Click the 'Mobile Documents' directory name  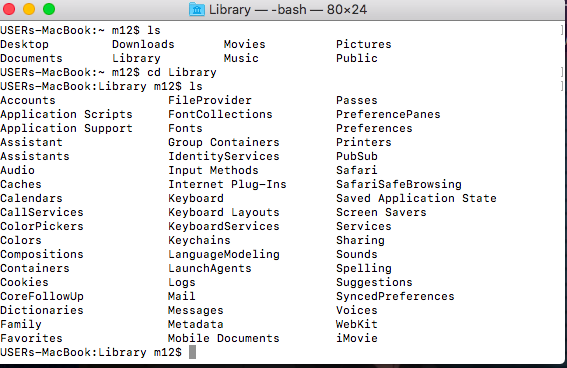[x=224, y=338]
